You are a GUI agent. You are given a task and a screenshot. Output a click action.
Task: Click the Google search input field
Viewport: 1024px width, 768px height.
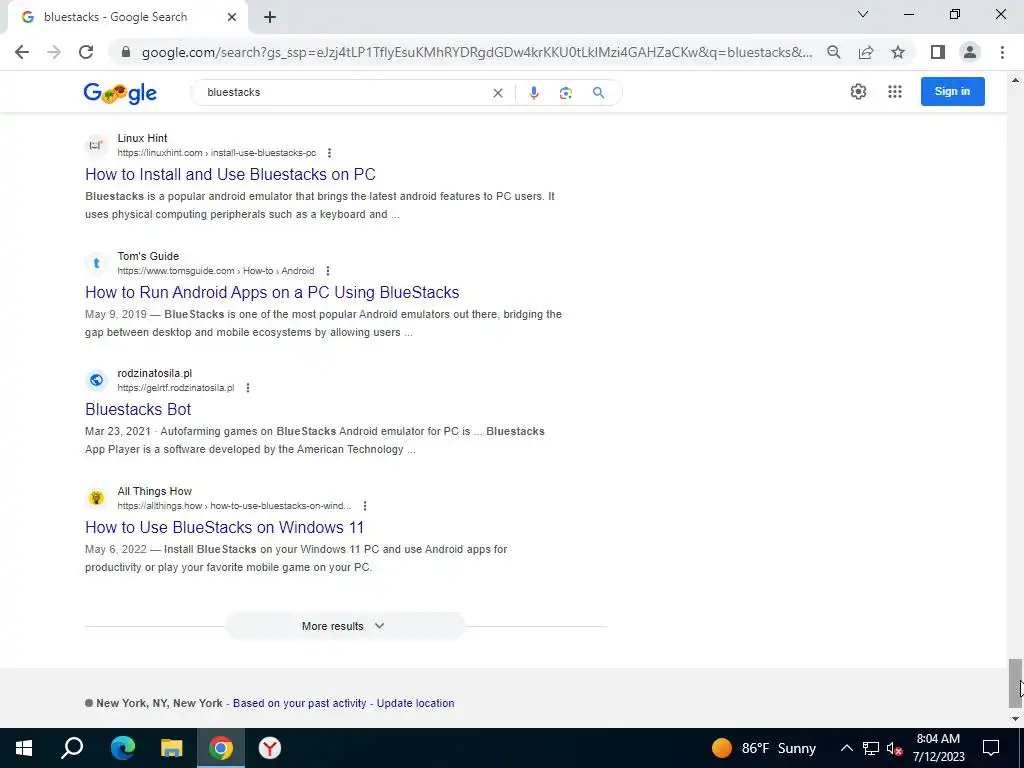coord(346,93)
